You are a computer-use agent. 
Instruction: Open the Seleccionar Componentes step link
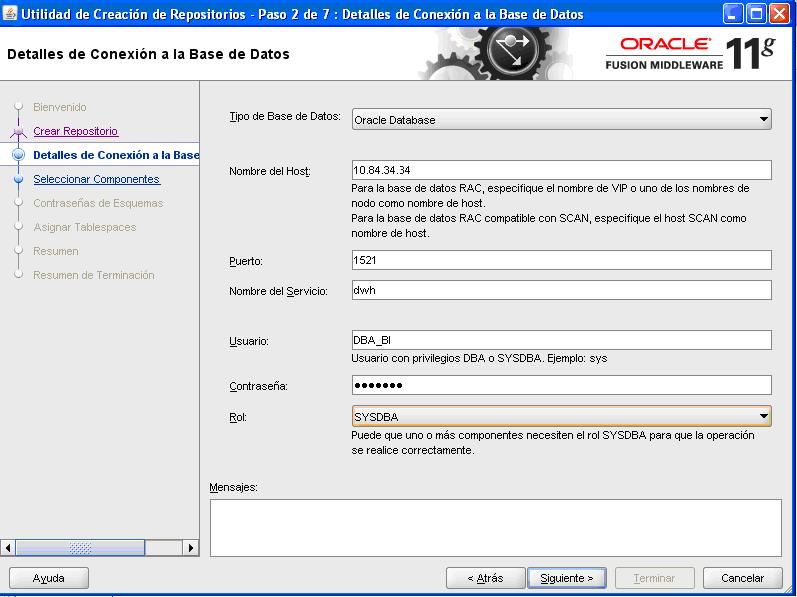pyautogui.click(x=97, y=179)
